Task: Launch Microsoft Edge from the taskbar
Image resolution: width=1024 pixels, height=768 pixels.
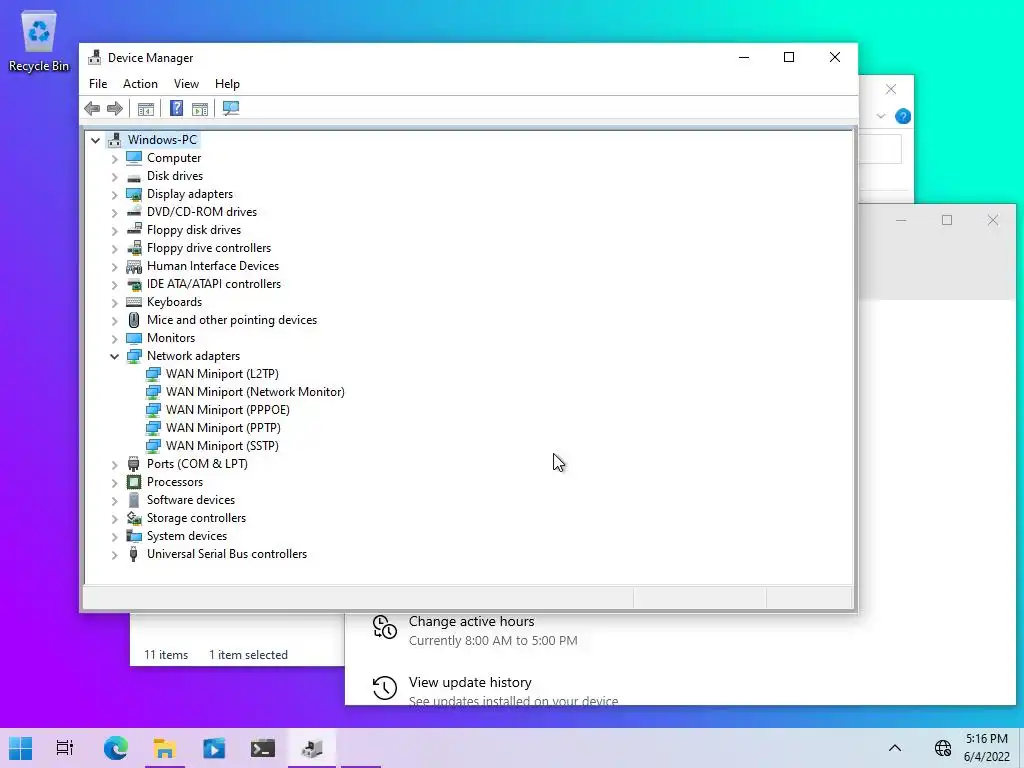Action: pyautogui.click(x=116, y=748)
